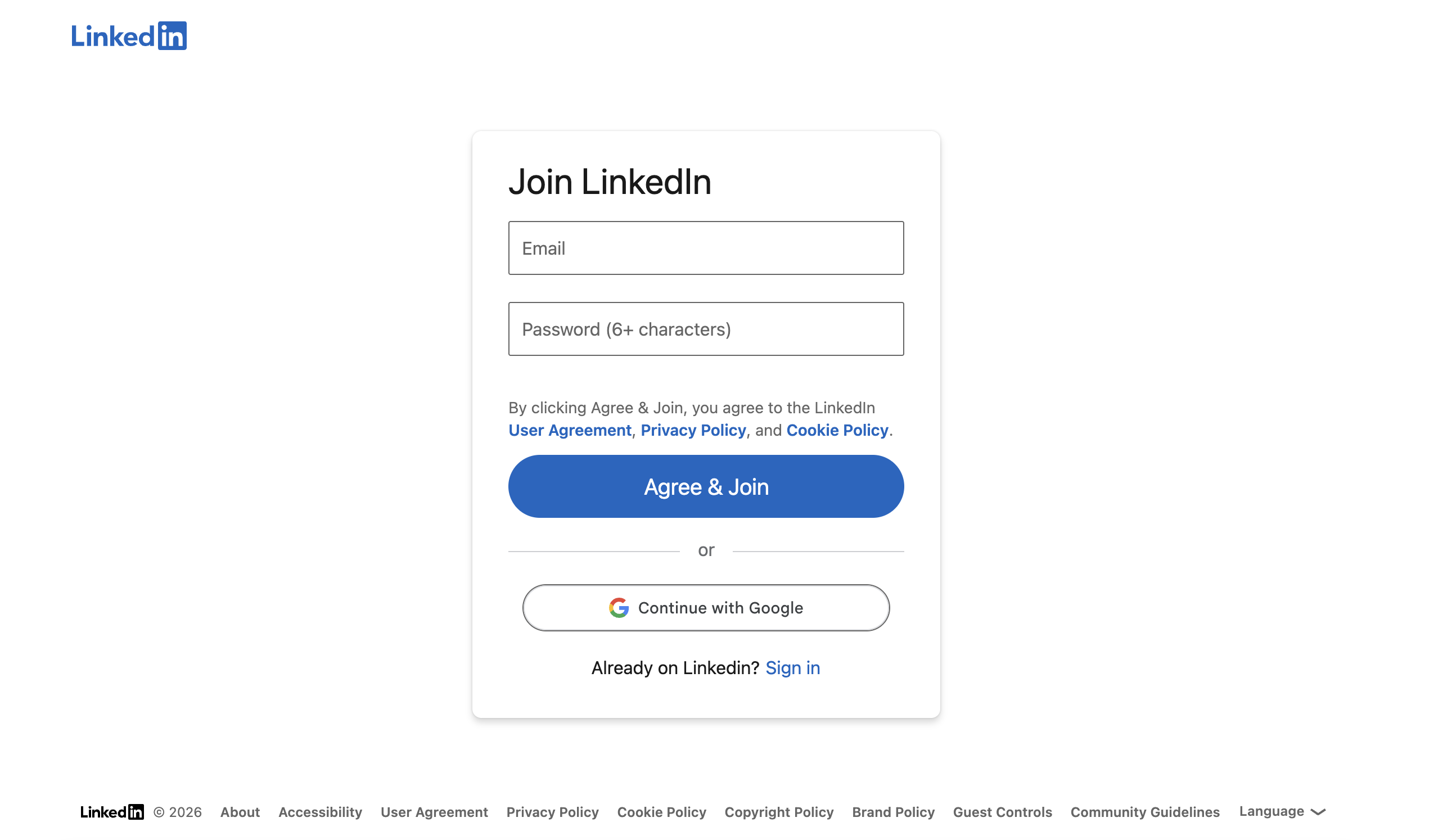Open the Privacy Policy link in the disclaimer
The width and height of the screenshot is (1452, 840).
coord(693,430)
